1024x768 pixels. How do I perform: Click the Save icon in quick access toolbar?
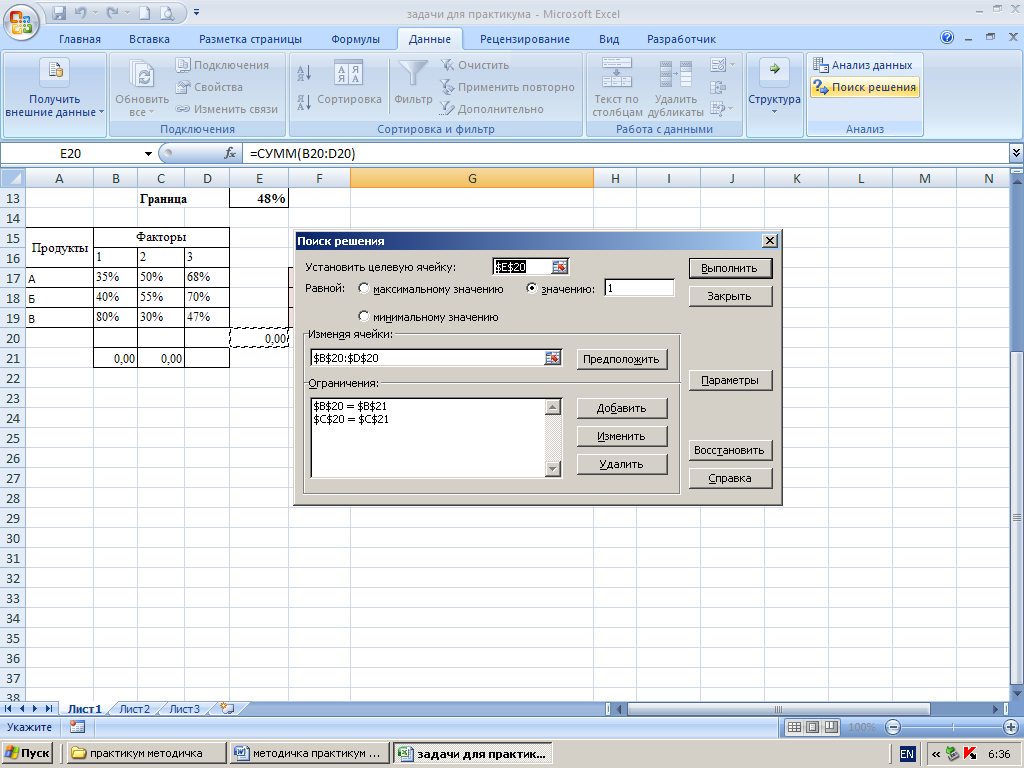click(x=59, y=14)
